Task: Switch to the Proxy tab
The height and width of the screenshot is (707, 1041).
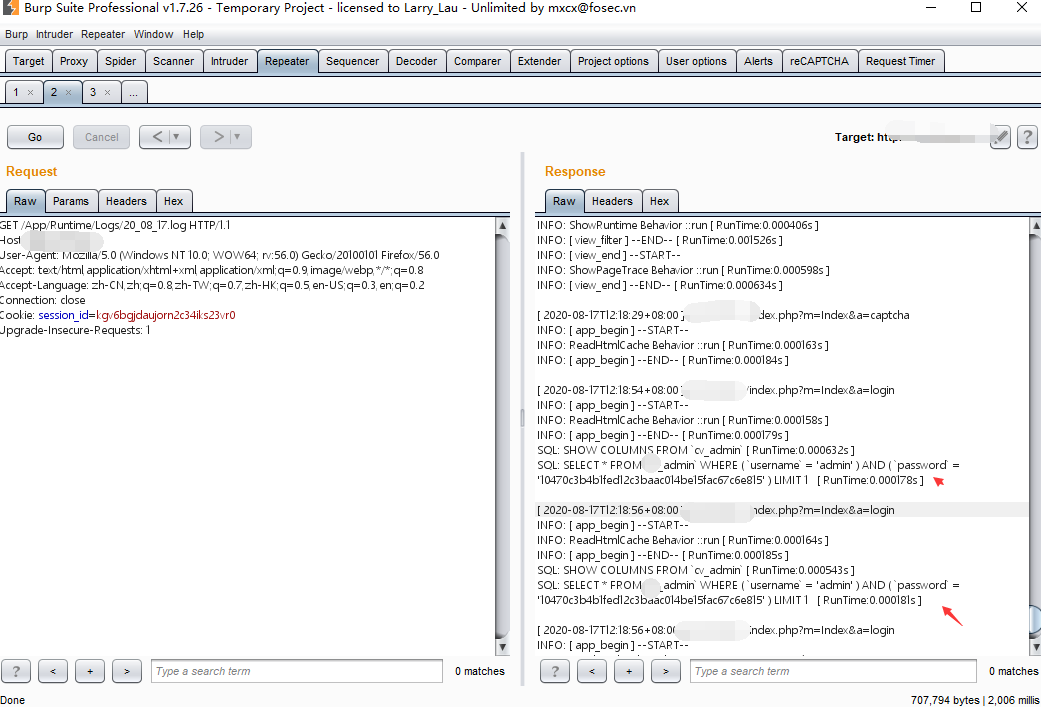Action: point(74,61)
